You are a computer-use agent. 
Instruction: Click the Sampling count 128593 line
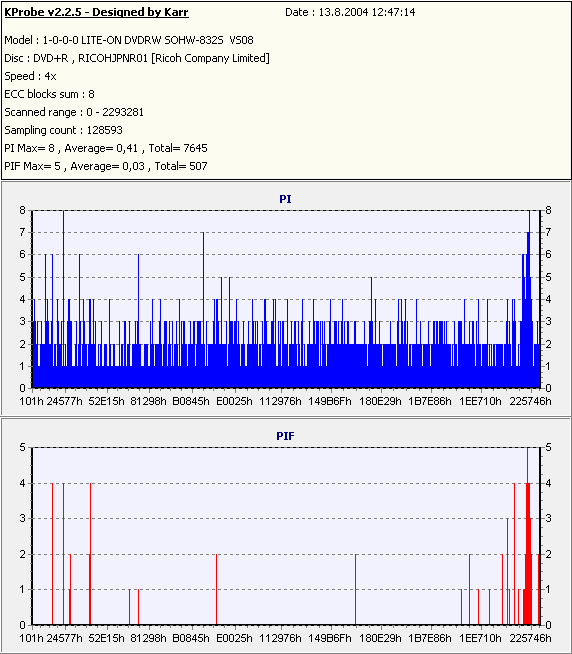click(x=63, y=130)
